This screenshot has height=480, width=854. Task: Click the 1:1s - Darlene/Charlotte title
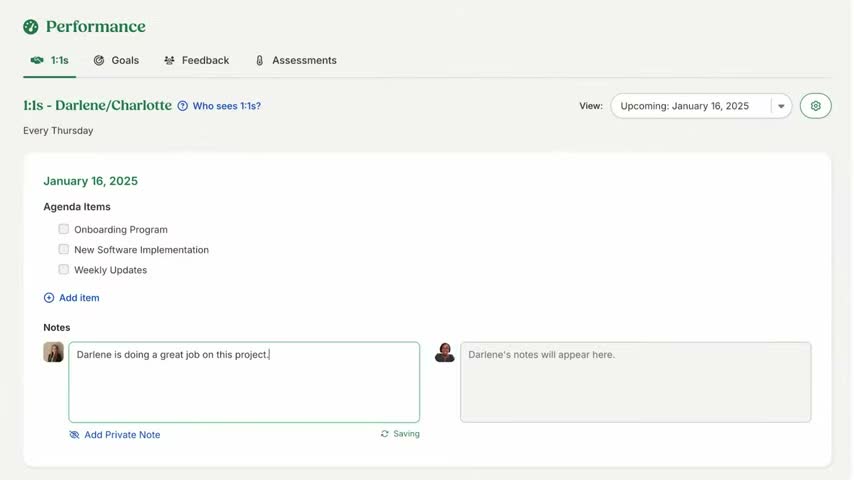point(97,105)
